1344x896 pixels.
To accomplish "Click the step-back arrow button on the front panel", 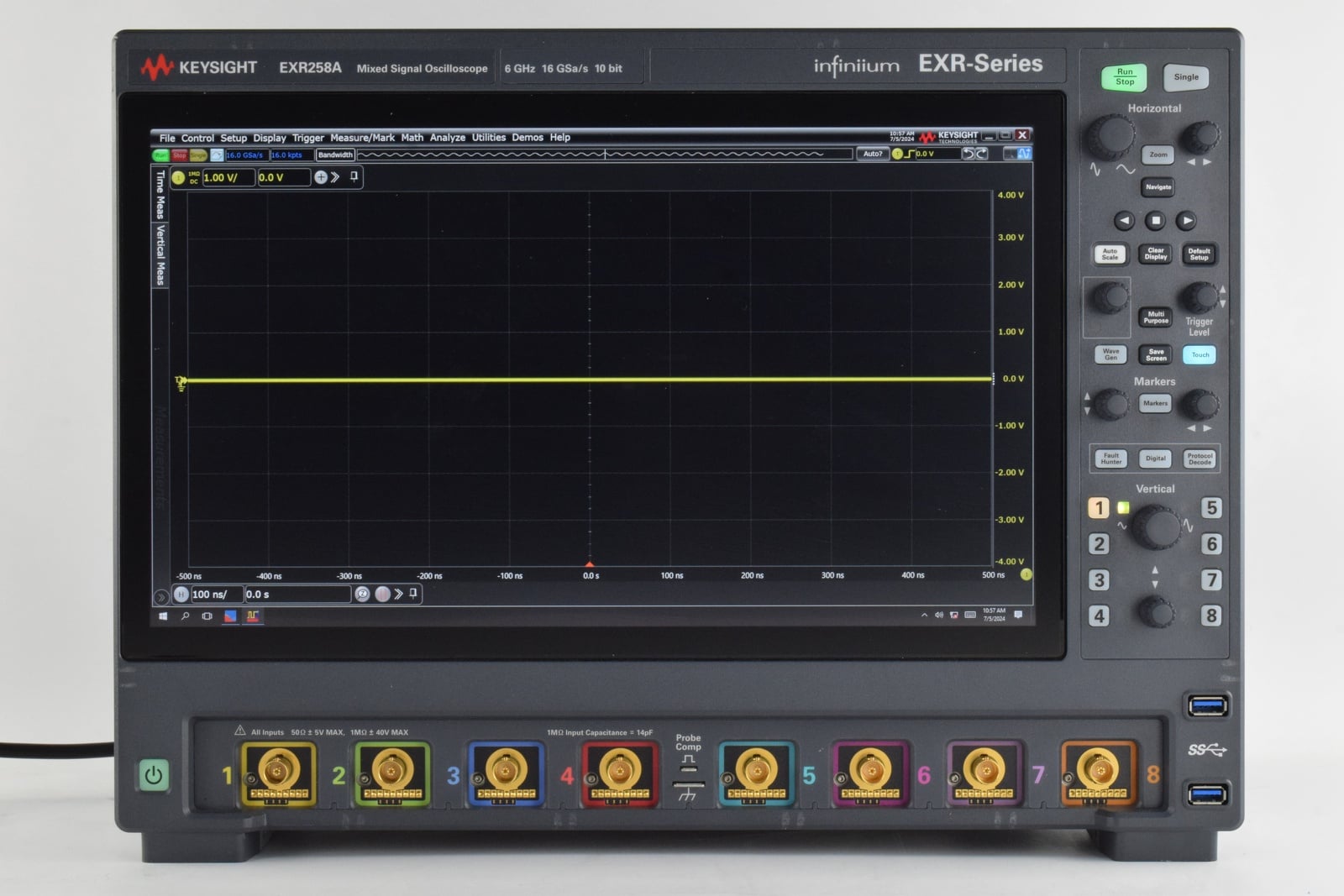I will click(x=1124, y=221).
